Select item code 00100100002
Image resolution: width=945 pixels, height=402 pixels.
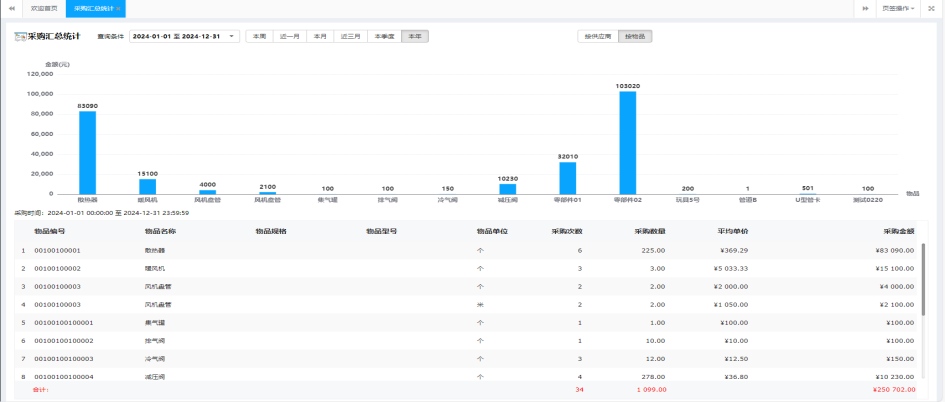(x=57, y=268)
